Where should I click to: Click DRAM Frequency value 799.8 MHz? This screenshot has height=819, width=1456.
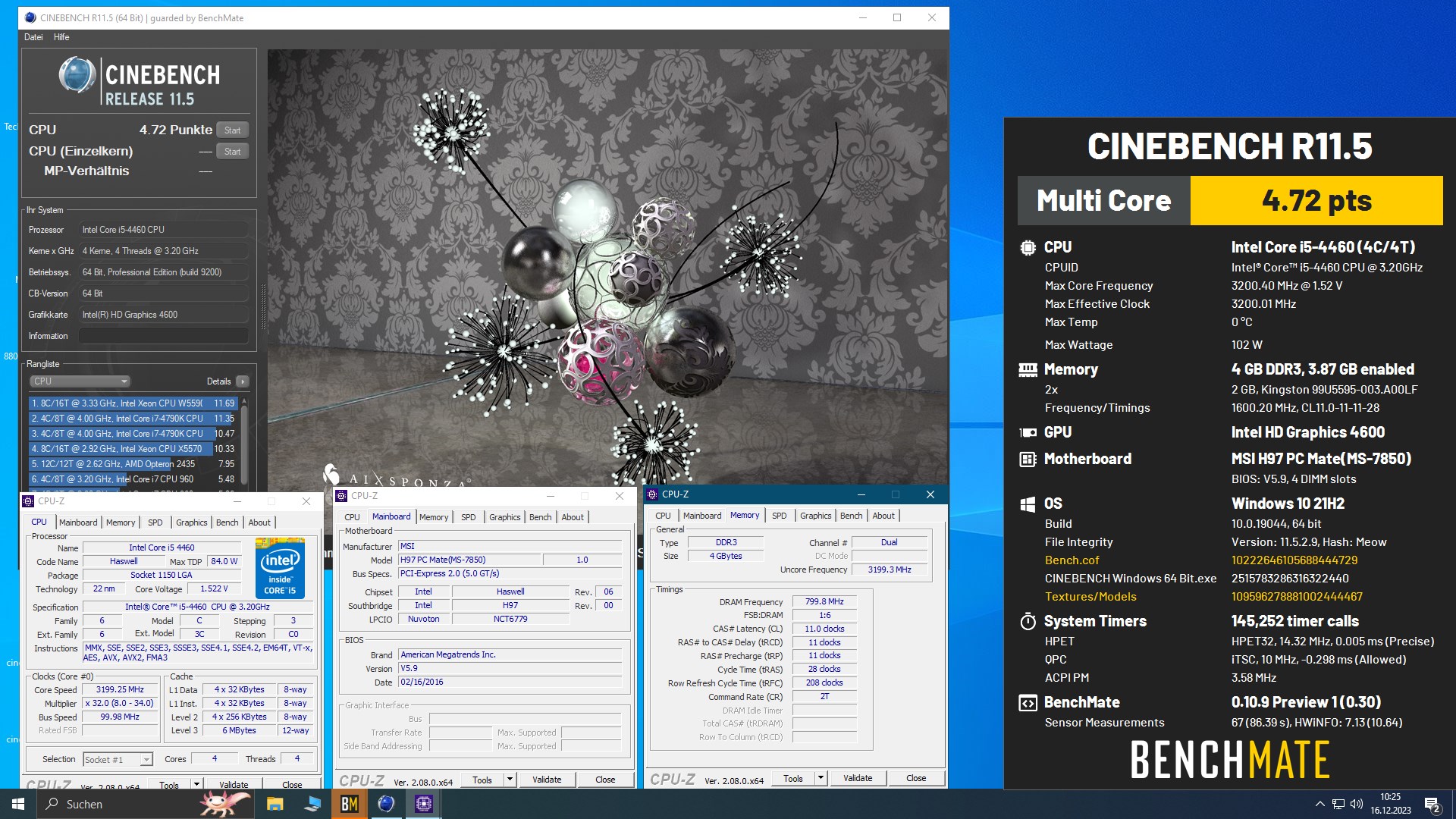coord(824,601)
